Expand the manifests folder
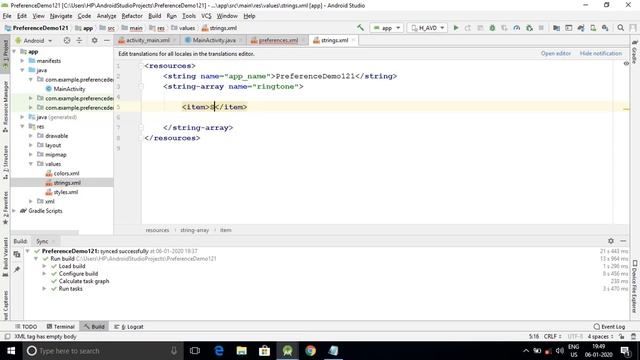The height and width of the screenshot is (360, 640). click(x=22, y=61)
